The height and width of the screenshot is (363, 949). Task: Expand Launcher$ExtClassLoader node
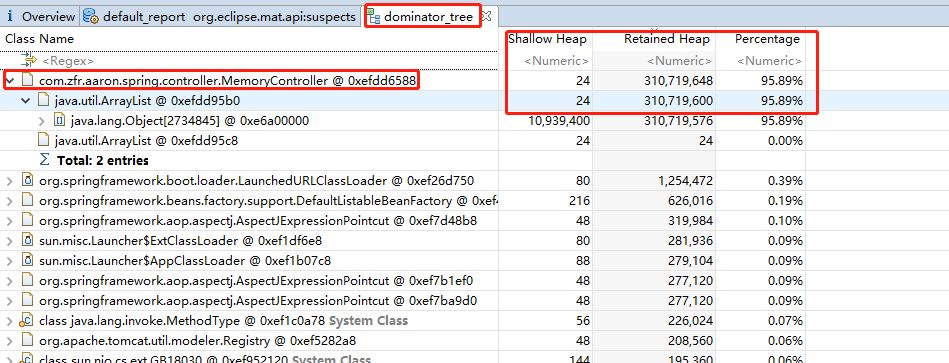[x=10, y=241]
